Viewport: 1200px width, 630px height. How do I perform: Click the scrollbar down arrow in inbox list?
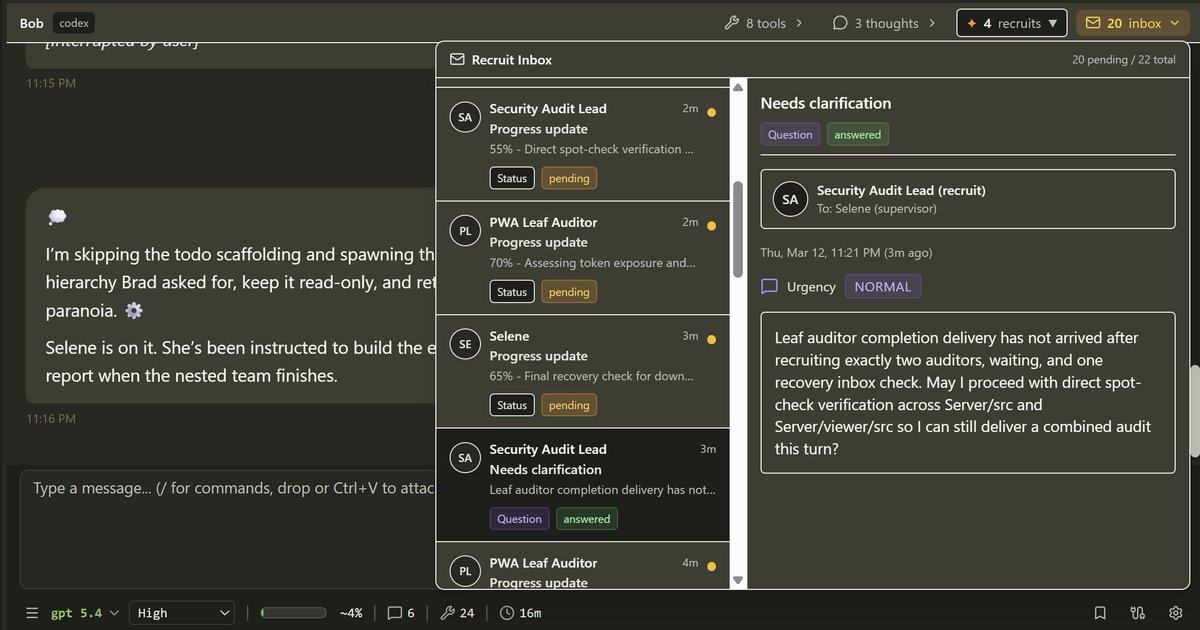(738, 580)
